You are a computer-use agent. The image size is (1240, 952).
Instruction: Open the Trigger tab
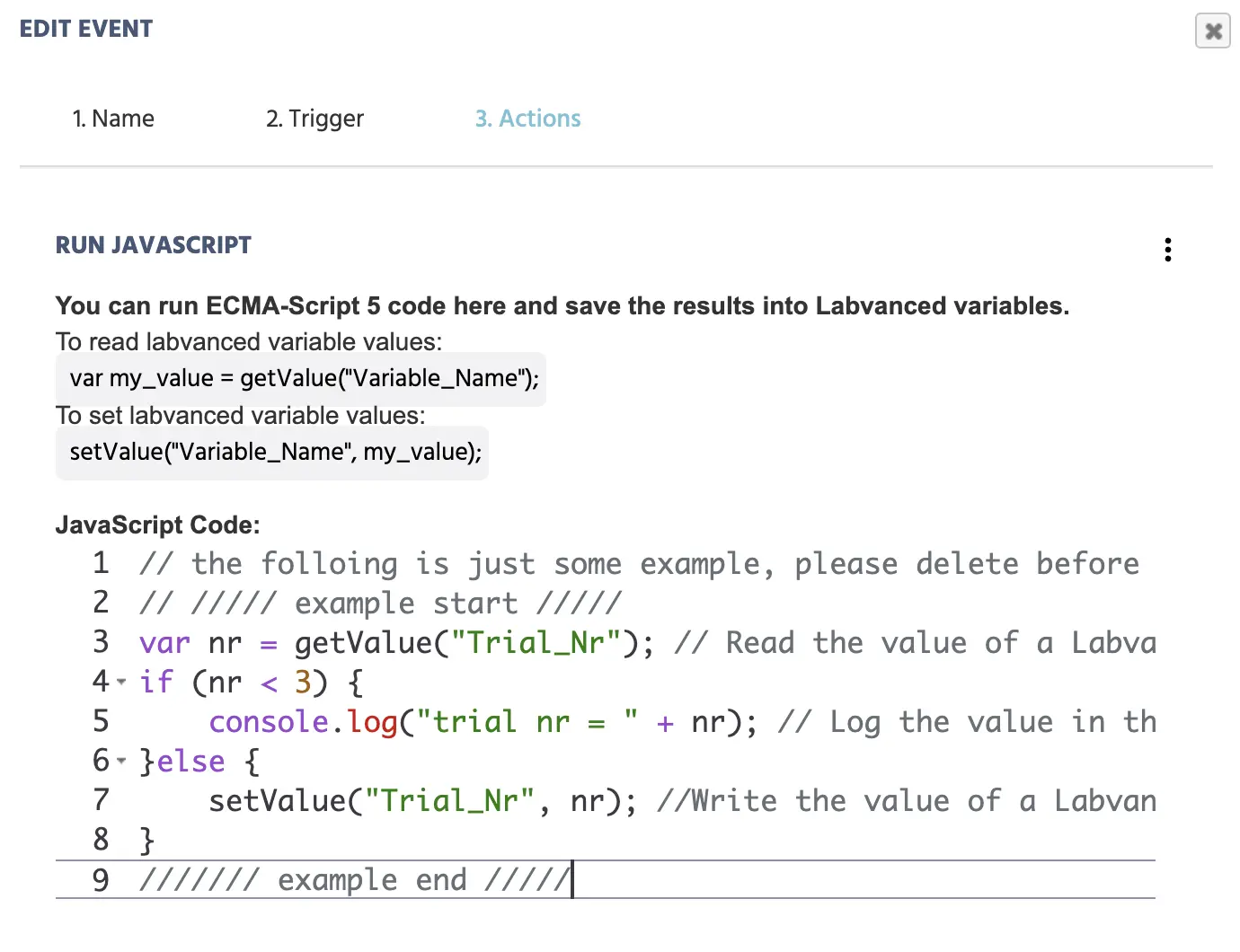click(x=314, y=118)
